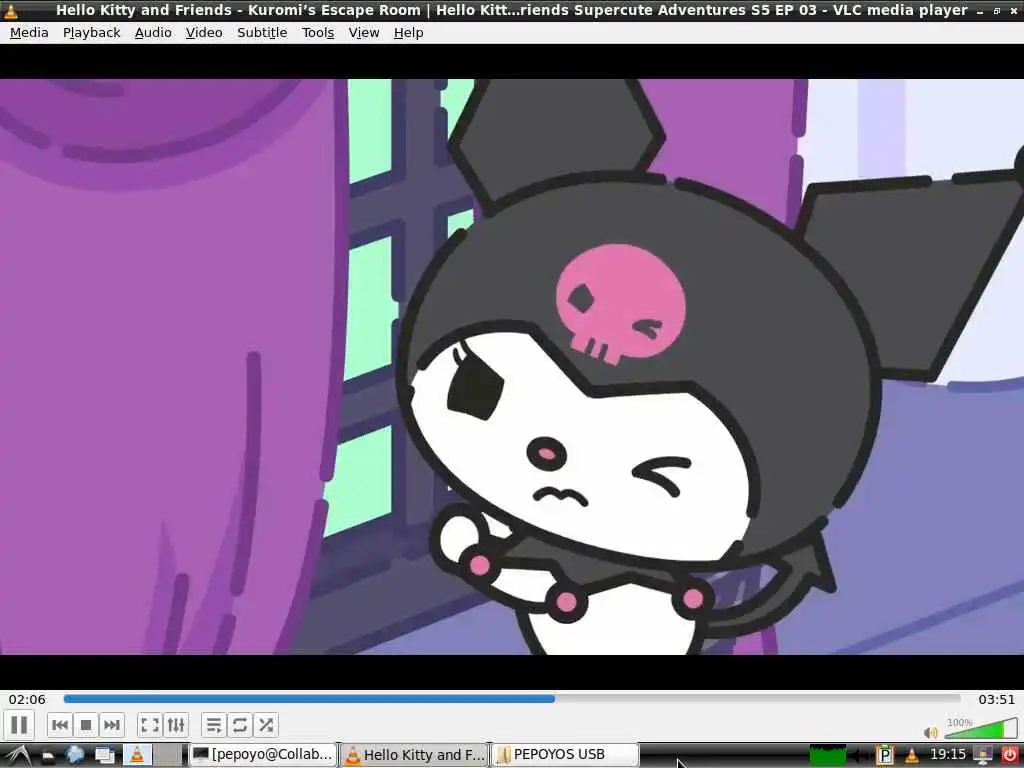The image size is (1024, 768).
Task: Pause the video playback
Action: (x=19, y=725)
